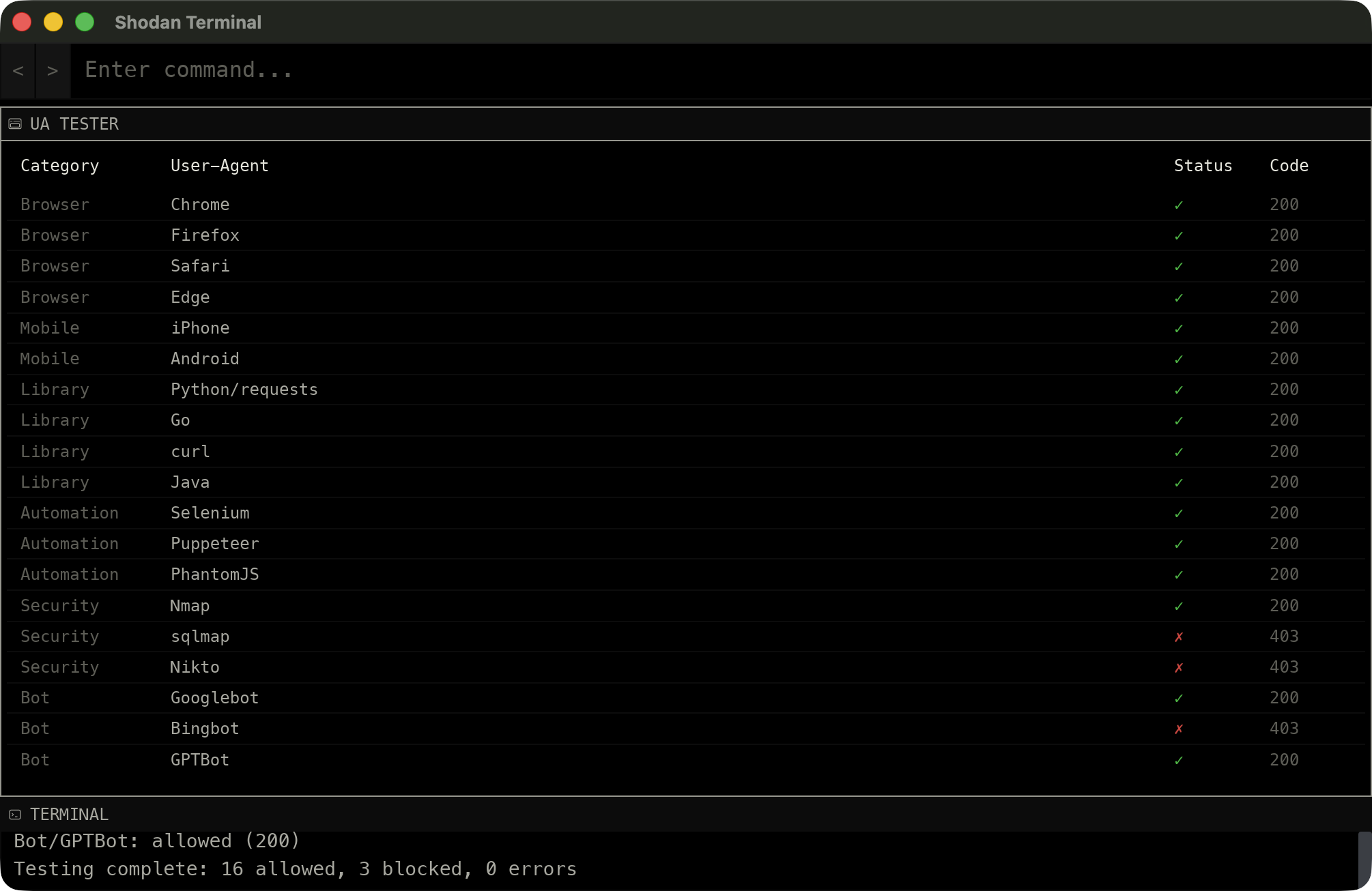Sort results by the Code column header
The width and height of the screenshot is (1372, 891).
(x=1289, y=165)
